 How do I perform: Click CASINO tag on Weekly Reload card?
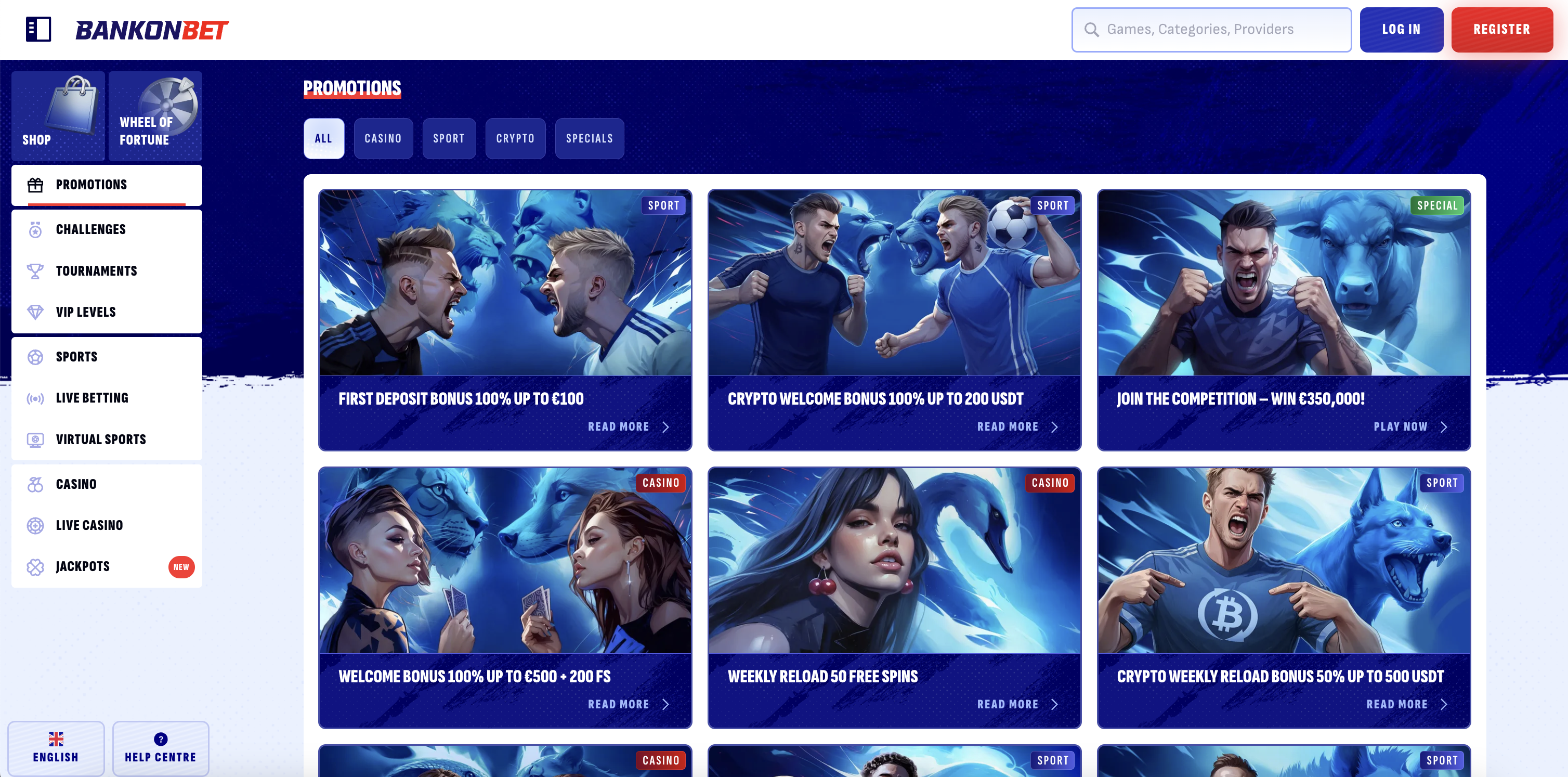point(1050,483)
